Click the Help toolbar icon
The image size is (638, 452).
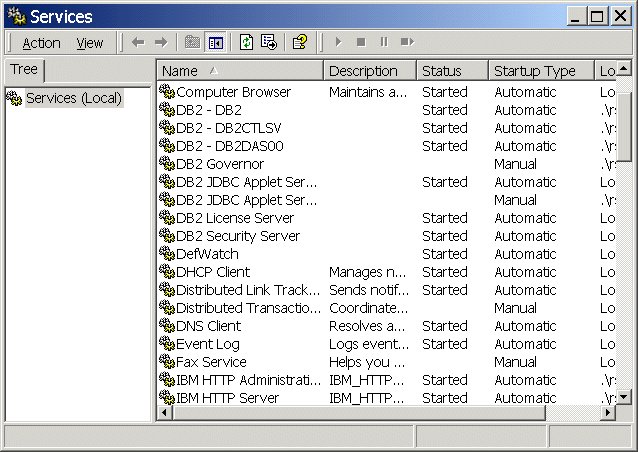300,42
